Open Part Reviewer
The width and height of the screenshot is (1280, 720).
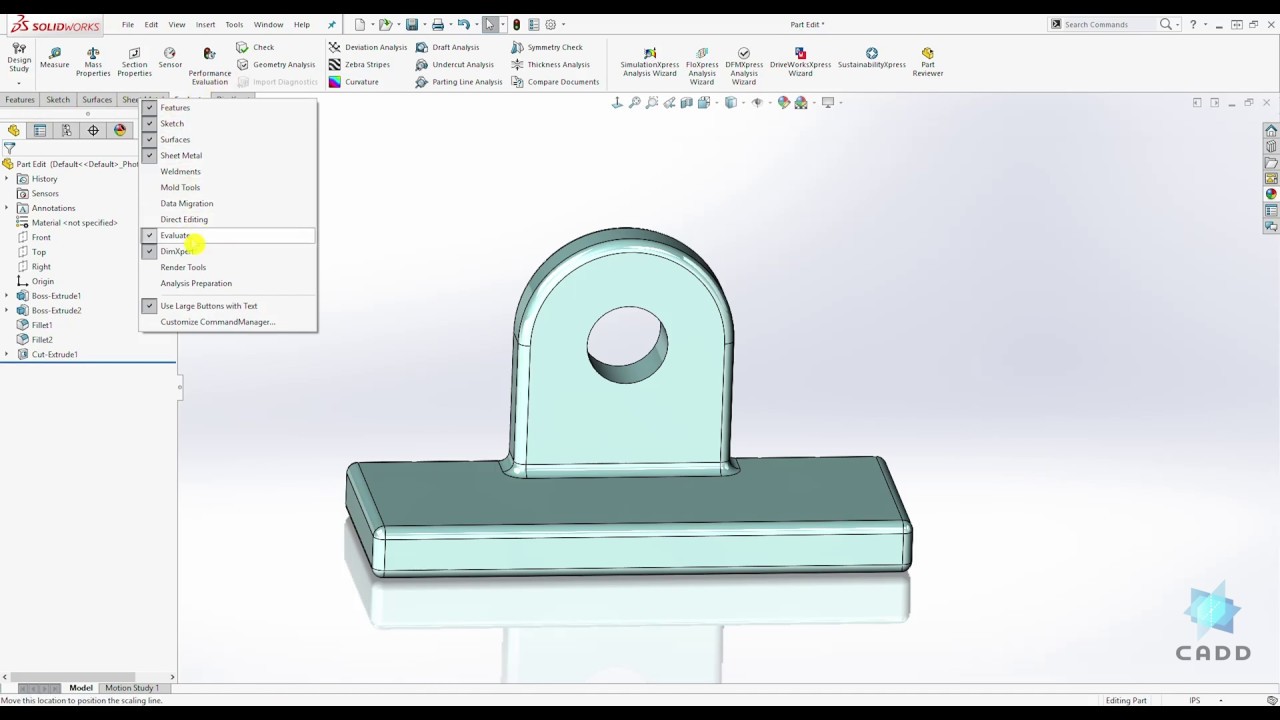(x=928, y=62)
